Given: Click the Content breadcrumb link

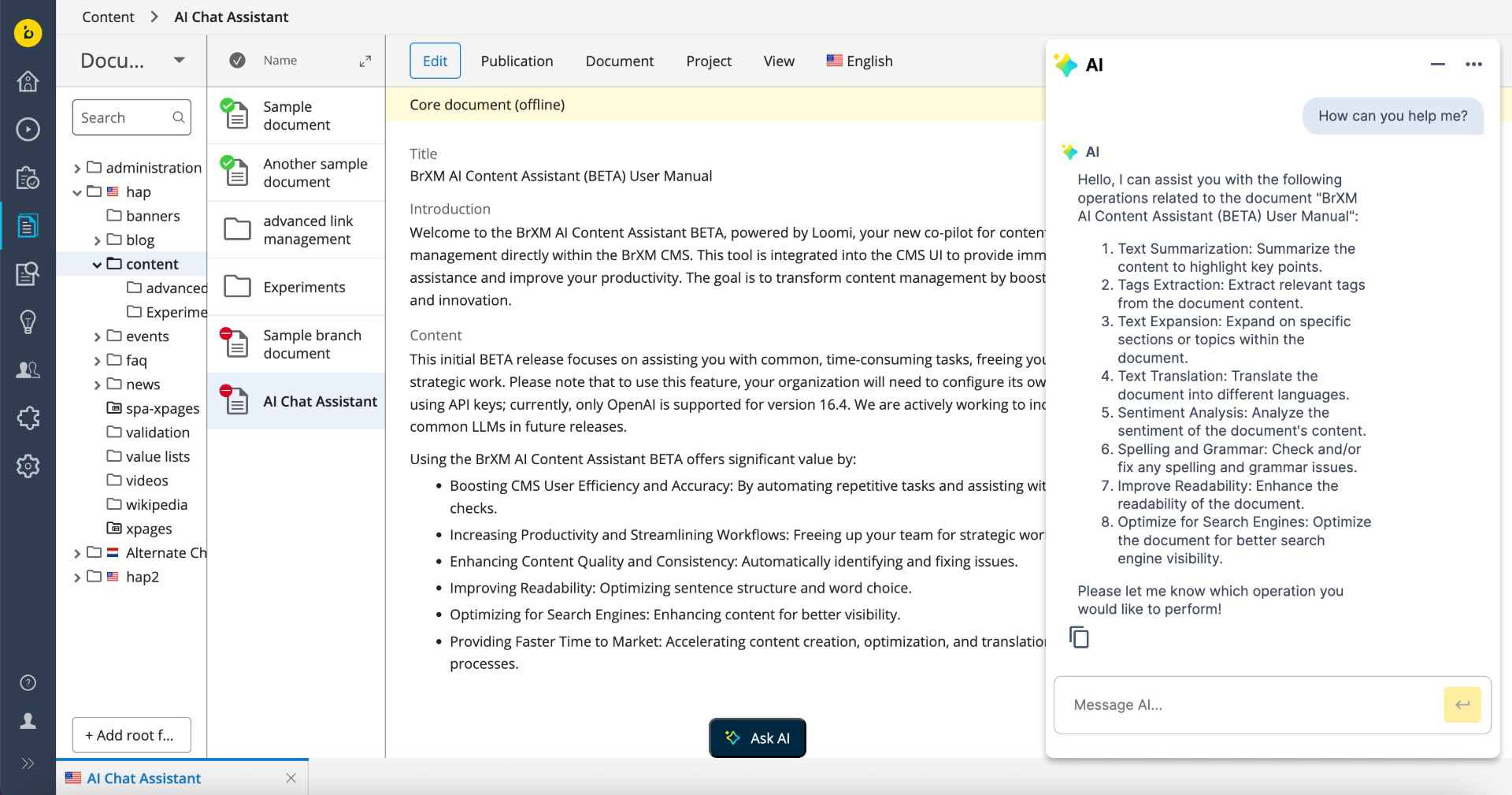Looking at the screenshot, I should point(108,17).
